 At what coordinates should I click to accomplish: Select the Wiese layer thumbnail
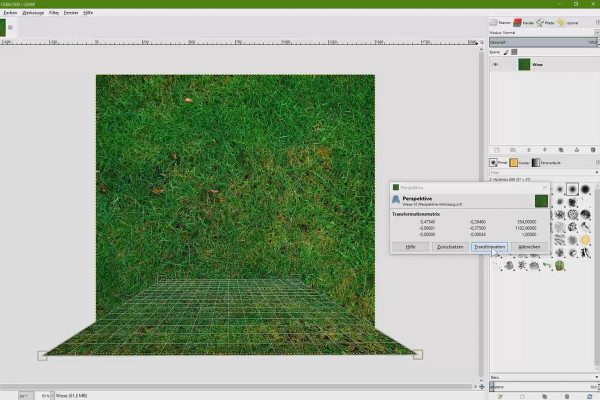(x=524, y=64)
